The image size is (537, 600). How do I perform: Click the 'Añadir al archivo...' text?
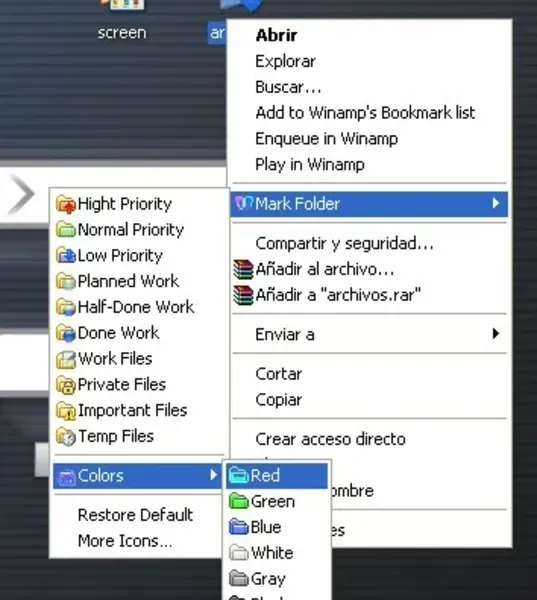(x=325, y=269)
